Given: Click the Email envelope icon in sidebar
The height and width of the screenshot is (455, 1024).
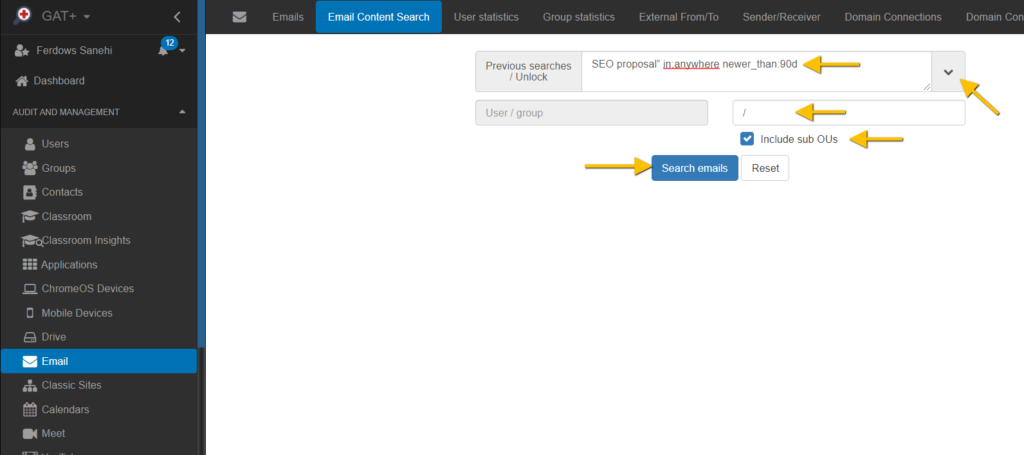Looking at the screenshot, I should (29, 361).
